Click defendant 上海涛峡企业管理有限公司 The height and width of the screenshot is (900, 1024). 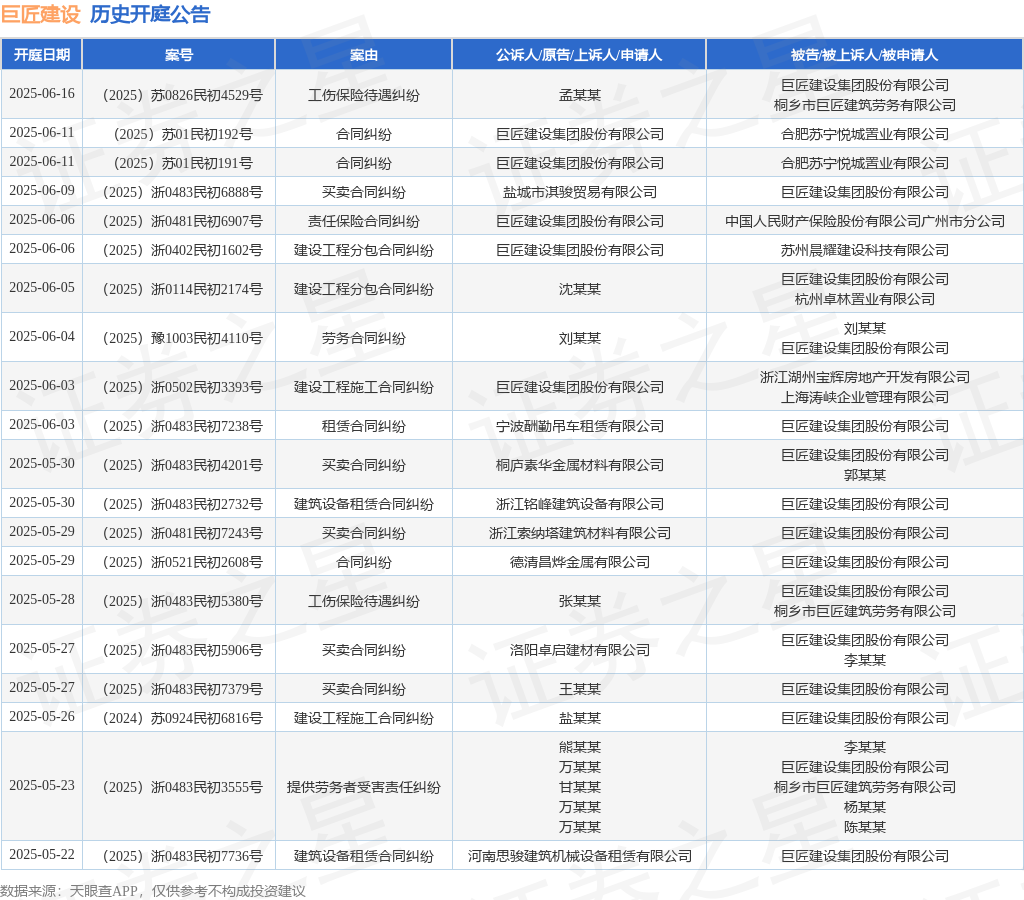pyautogui.click(x=865, y=397)
